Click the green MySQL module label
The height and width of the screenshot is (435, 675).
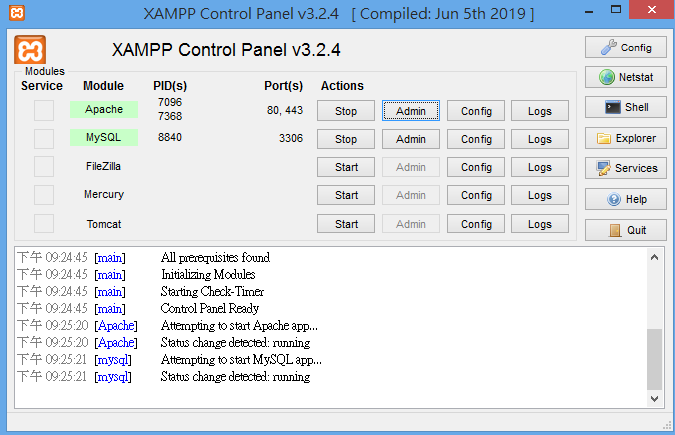coord(104,137)
